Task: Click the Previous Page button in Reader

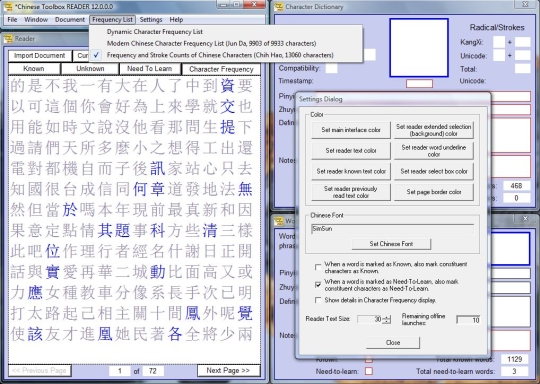Action: (x=39, y=371)
